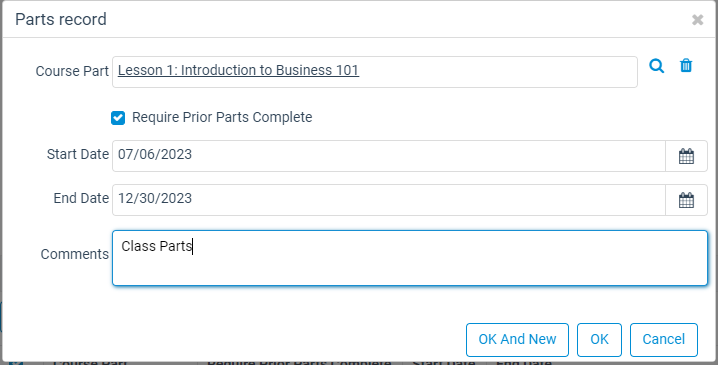Click the Parts record dialog title

point(61,20)
